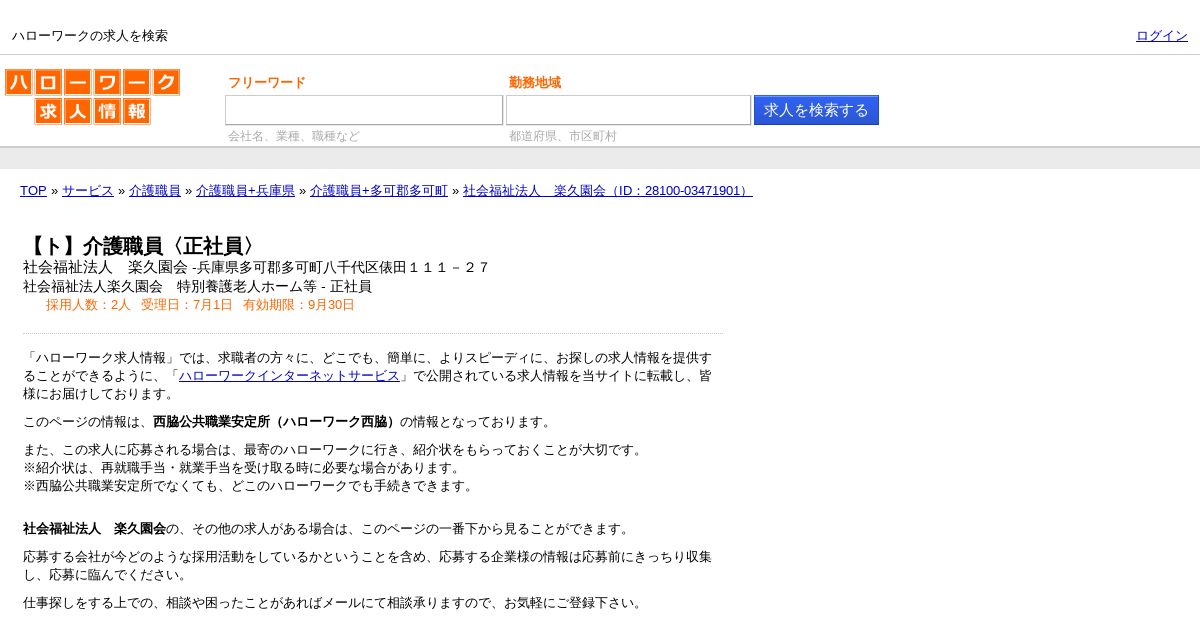Click the ハローワークの求人を検索 header text
1200x630 pixels.
click(90, 36)
